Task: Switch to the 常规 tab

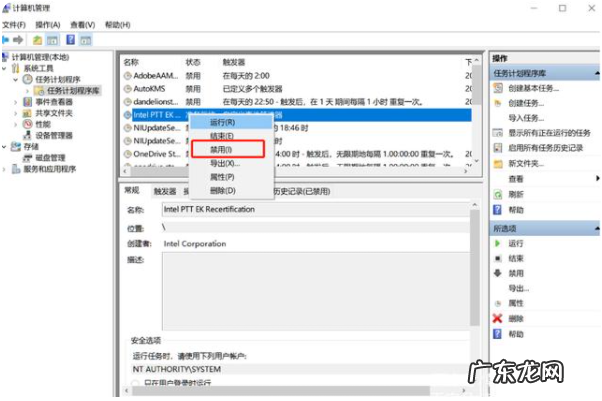Action: click(x=132, y=190)
